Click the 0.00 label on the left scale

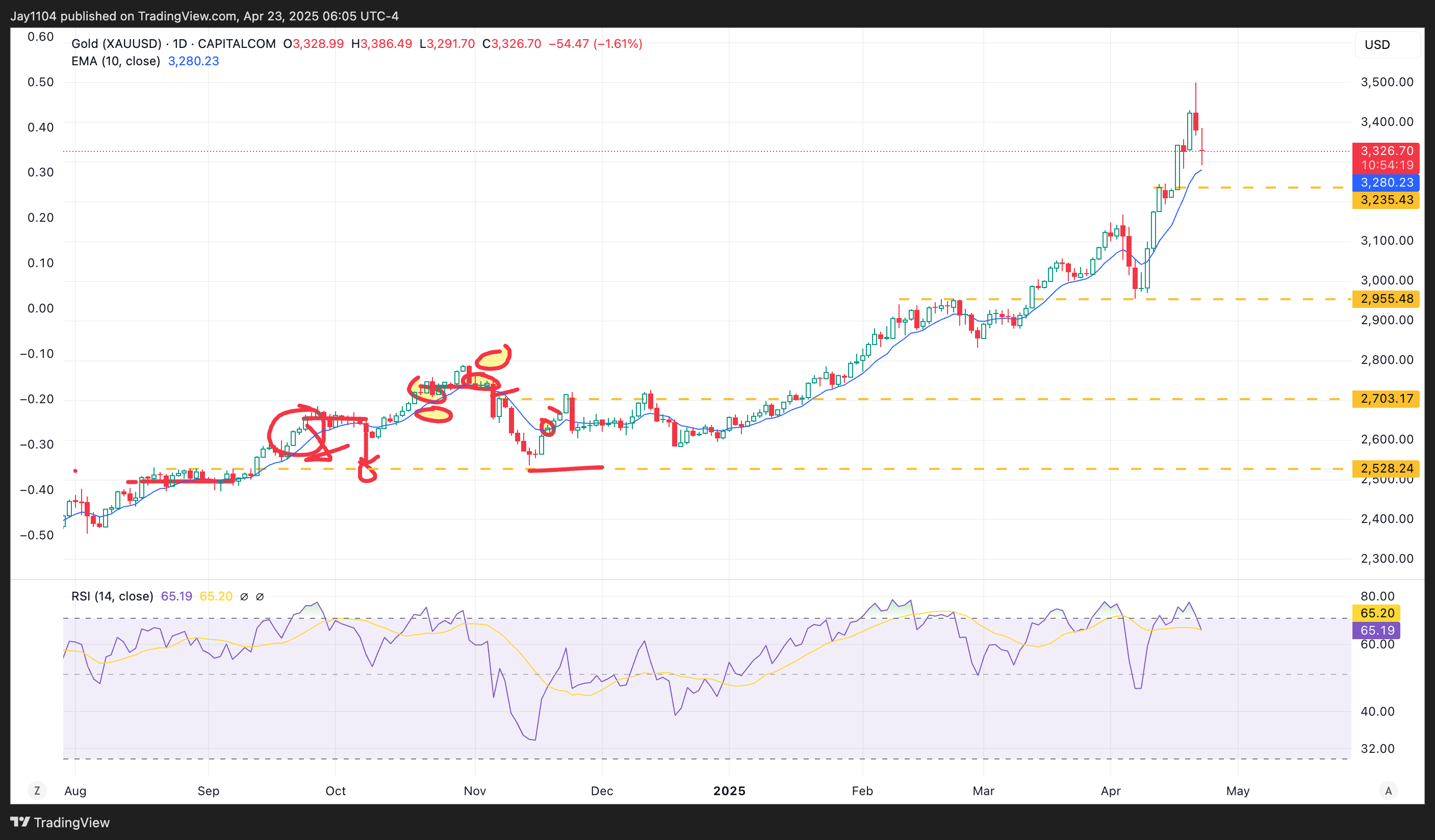pos(40,308)
